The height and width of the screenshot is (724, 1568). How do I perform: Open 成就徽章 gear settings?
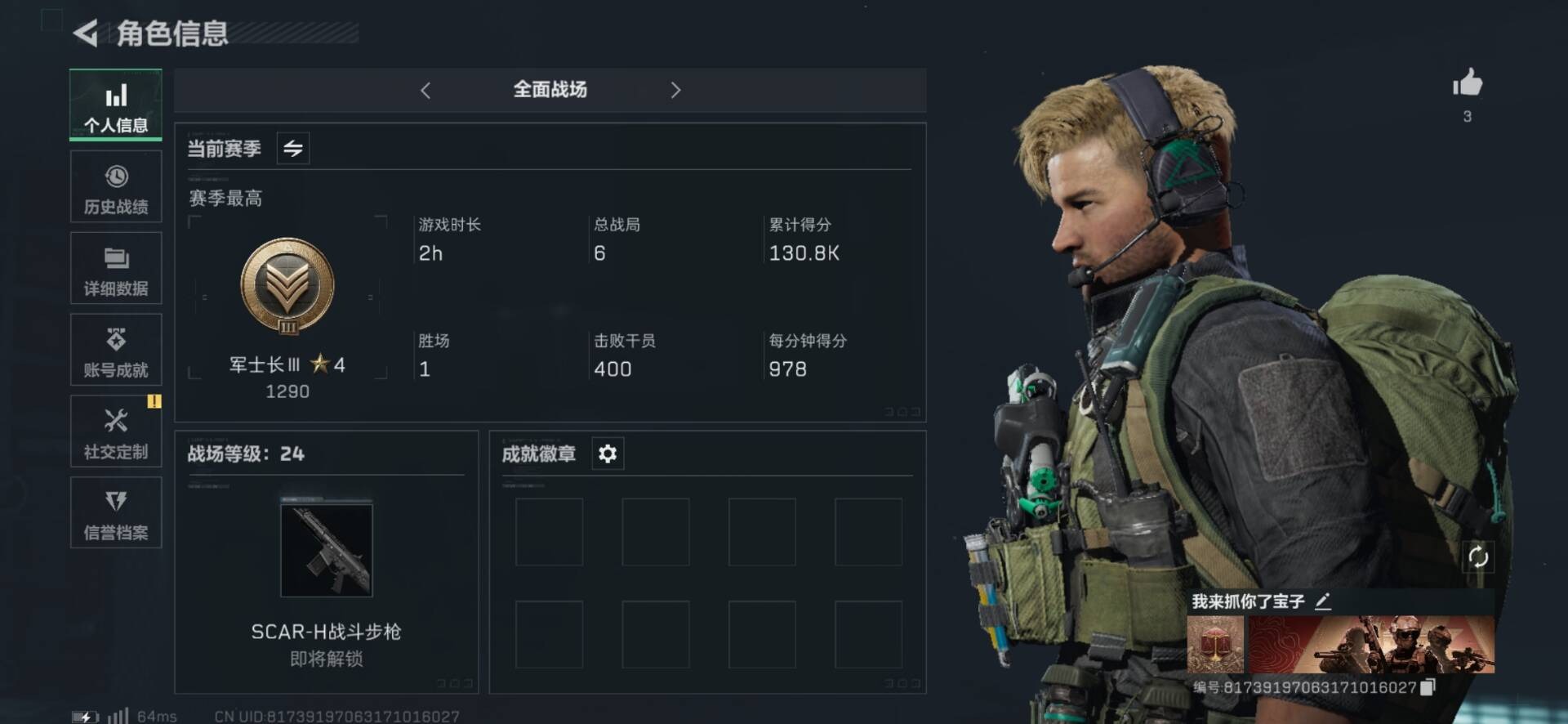point(608,454)
